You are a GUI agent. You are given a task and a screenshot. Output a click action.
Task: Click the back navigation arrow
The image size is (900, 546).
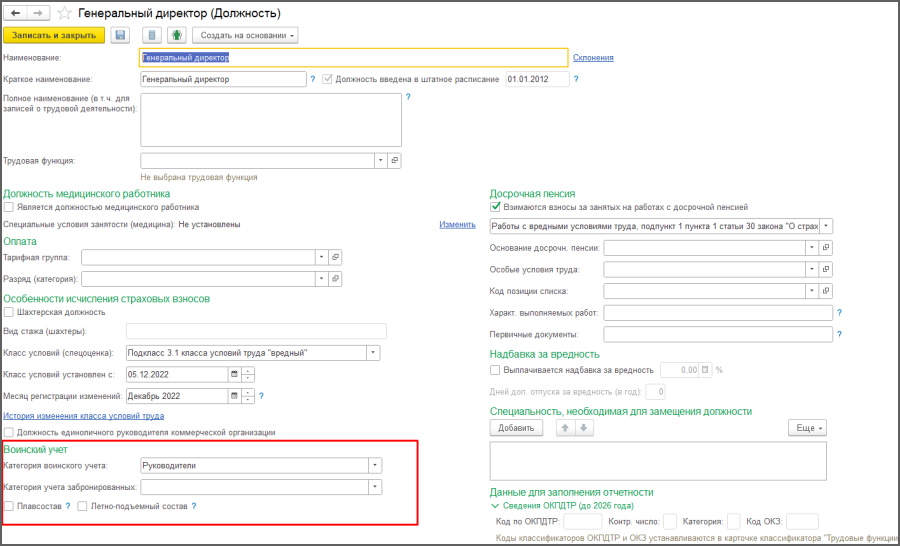click(16, 13)
